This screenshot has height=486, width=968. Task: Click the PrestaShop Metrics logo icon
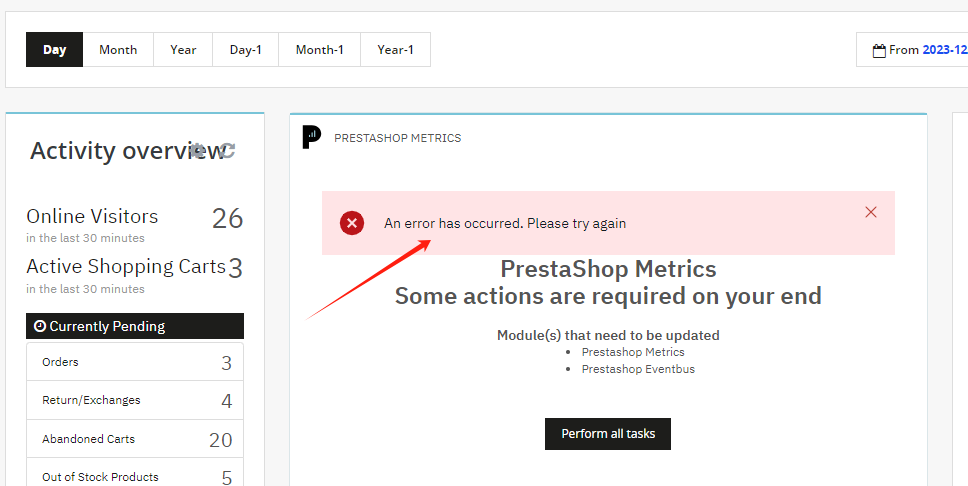[312, 138]
